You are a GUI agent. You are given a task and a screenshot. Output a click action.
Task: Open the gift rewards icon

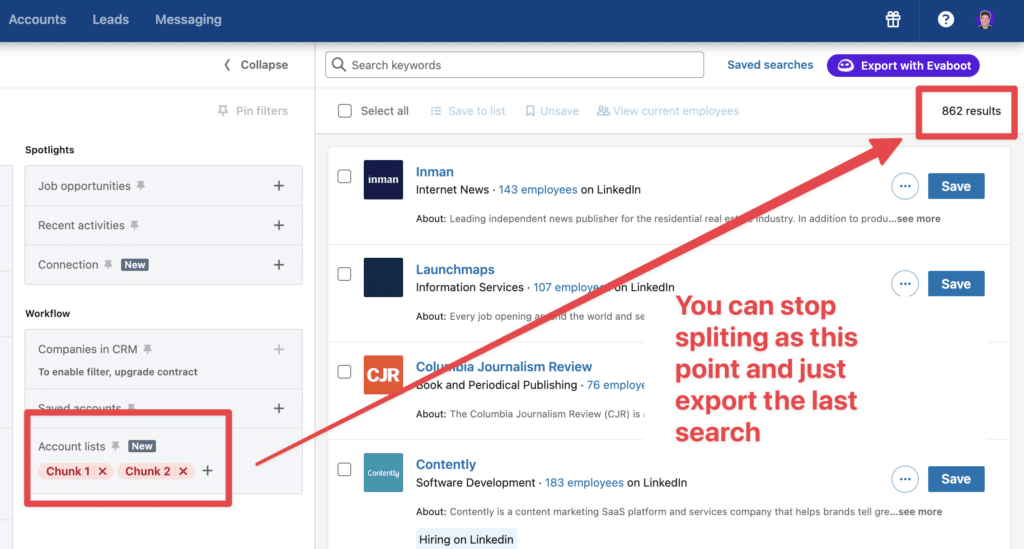pyautogui.click(x=893, y=20)
